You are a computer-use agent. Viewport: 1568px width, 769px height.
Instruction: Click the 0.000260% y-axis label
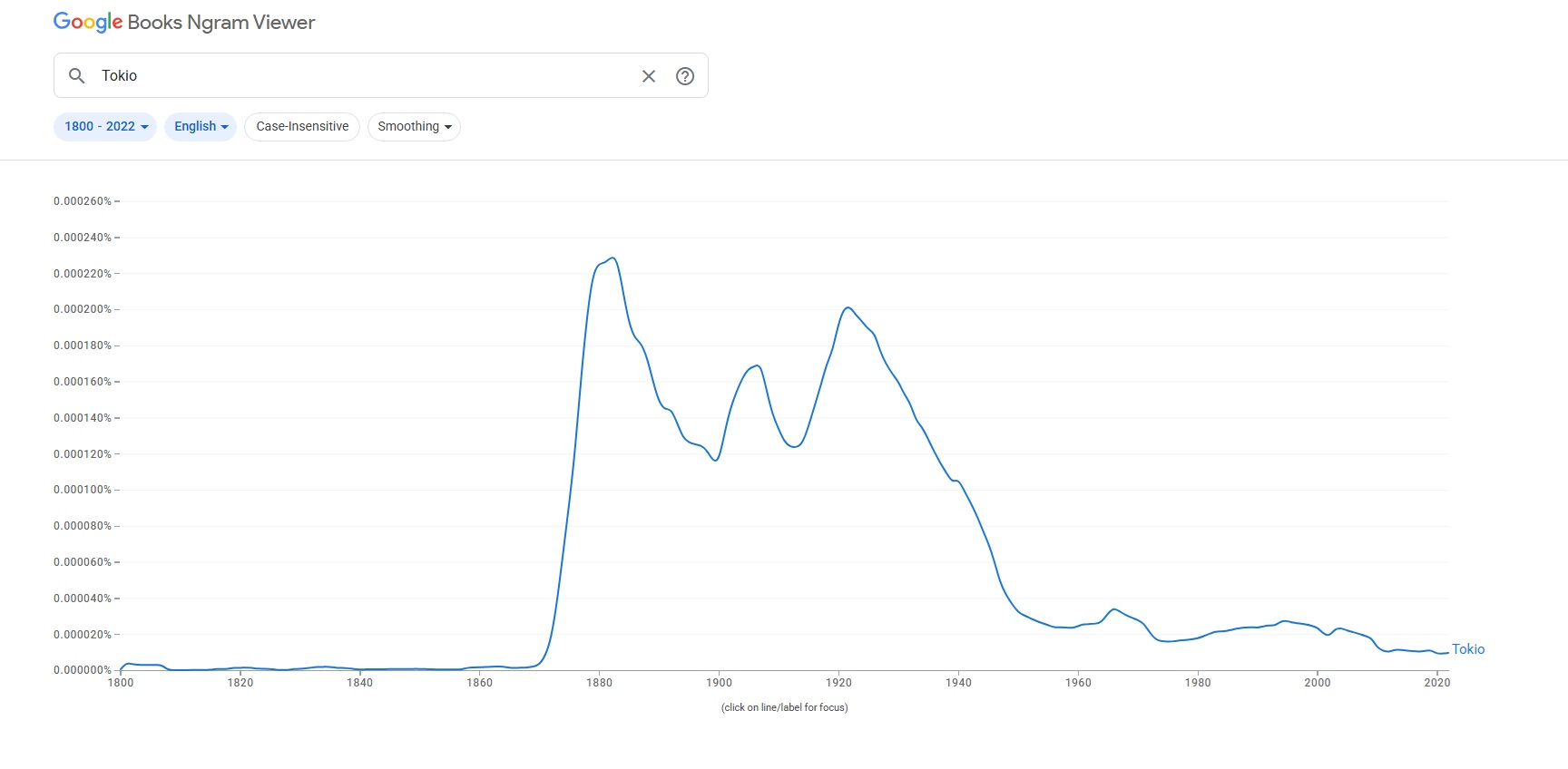point(83,201)
